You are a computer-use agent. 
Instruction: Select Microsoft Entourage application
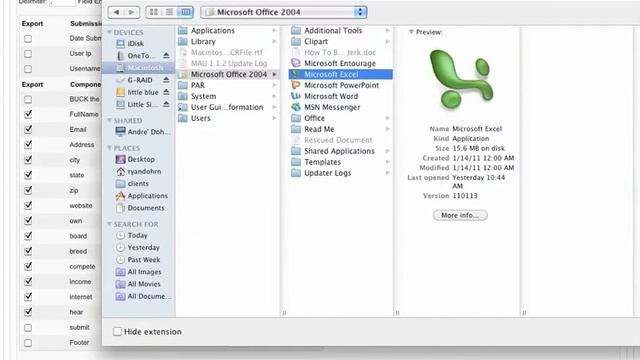pyautogui.click(x=340, y=63)
